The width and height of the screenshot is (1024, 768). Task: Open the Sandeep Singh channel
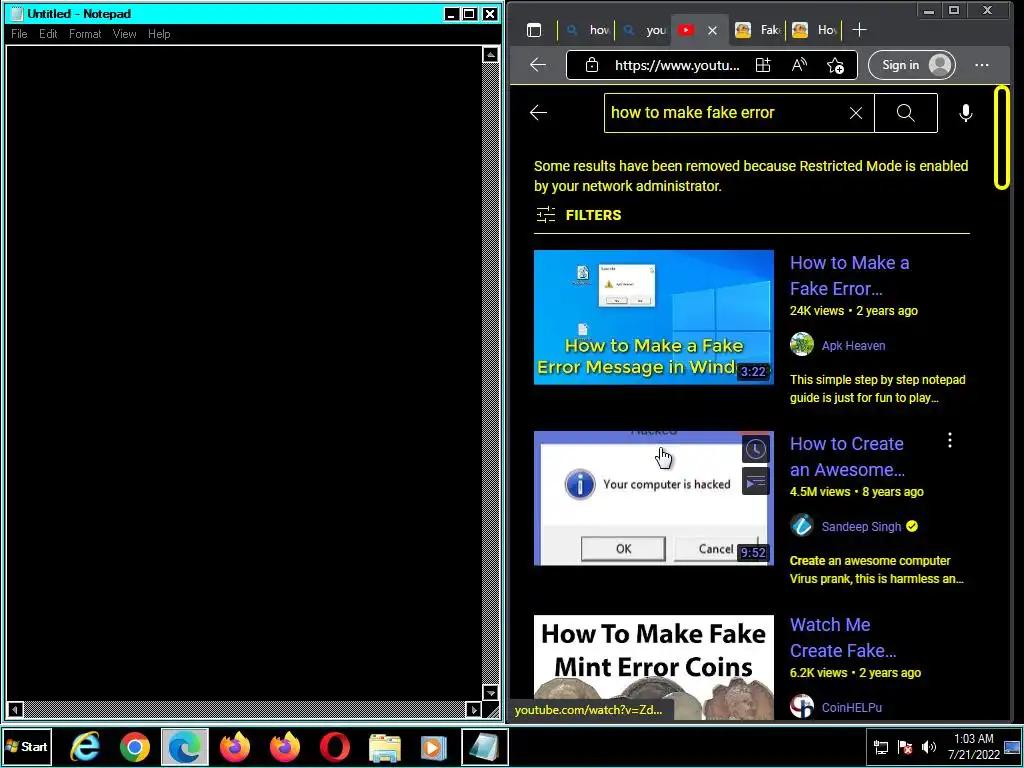[x=861, y=526]
